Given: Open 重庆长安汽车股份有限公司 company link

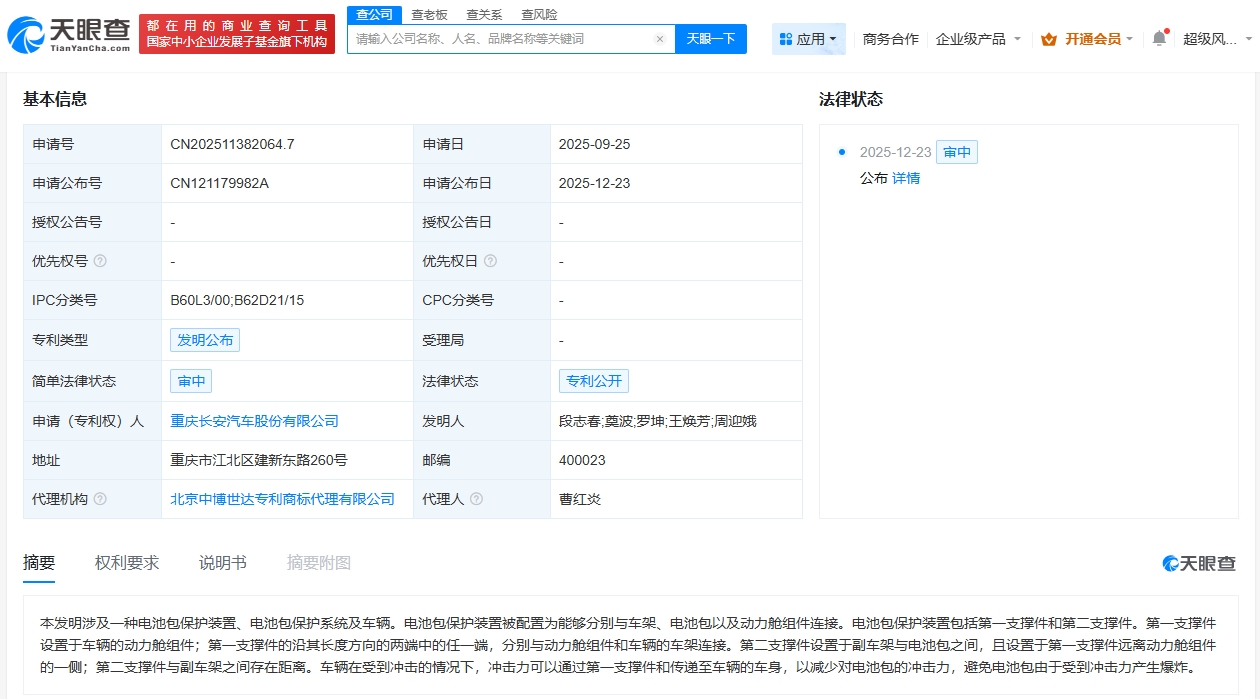Looking at the screenshot, I should point(254,421).
